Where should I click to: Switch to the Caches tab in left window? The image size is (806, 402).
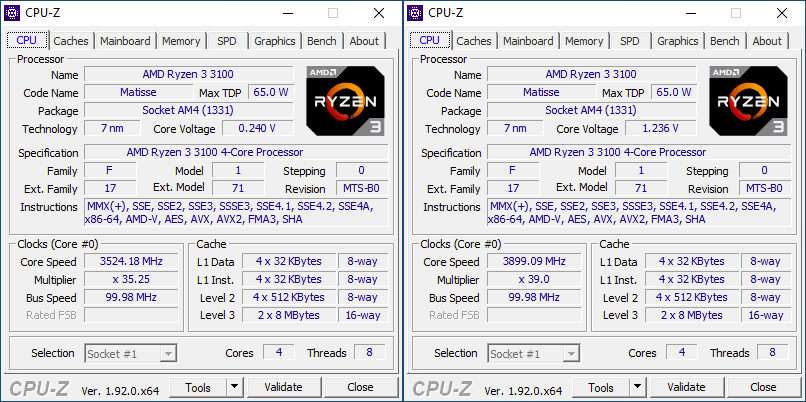tap(71, 41)
